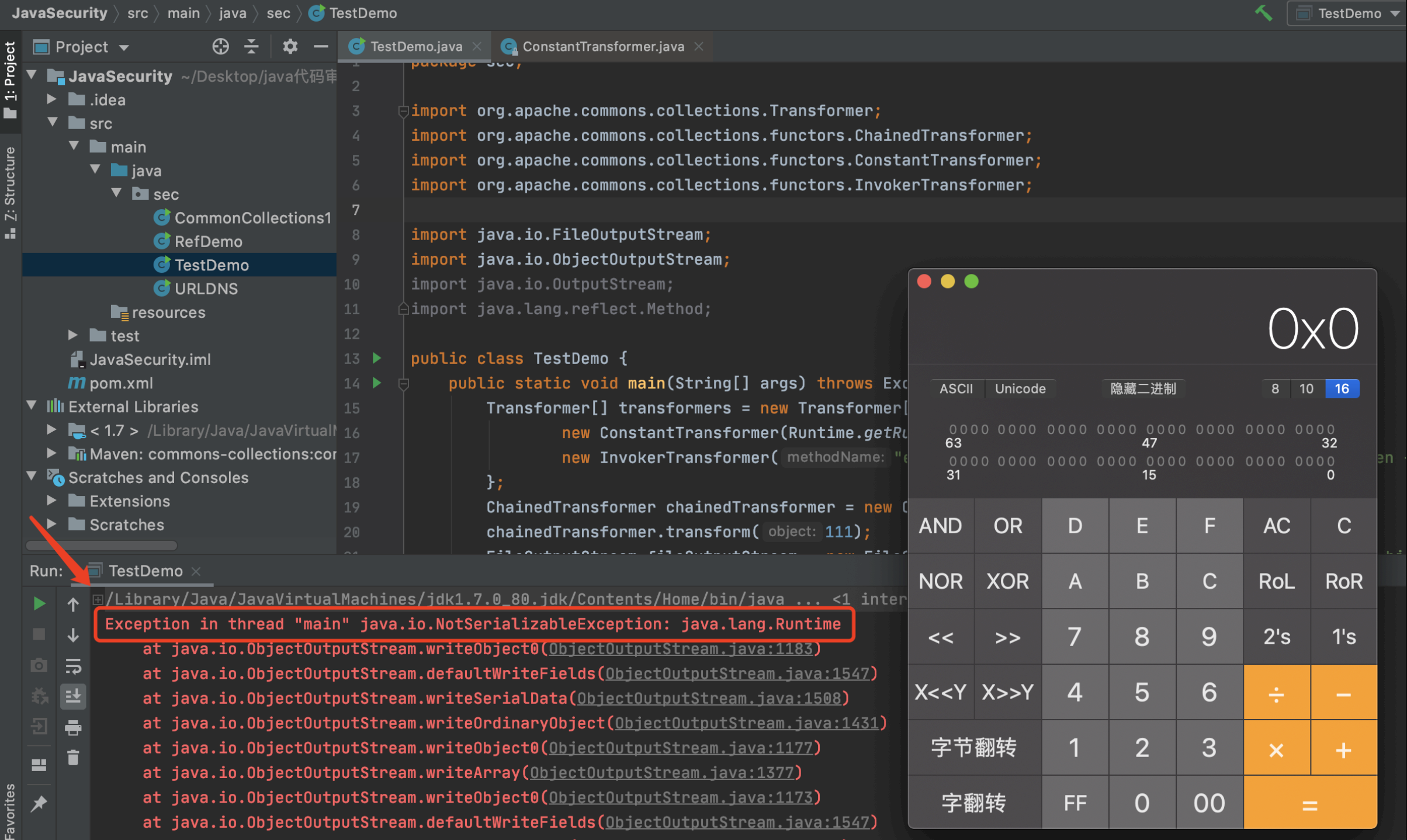Viewport: 1407px width, 840px height.
Task: Switch calculator to base 8
Action: pos(1275,389)
